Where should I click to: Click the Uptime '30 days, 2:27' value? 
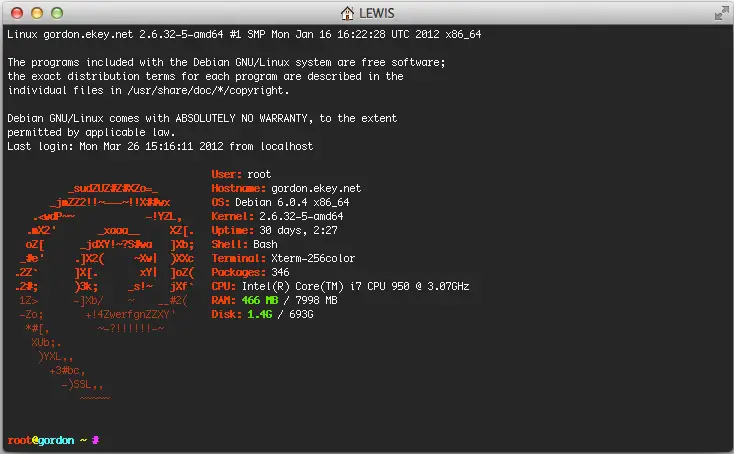click(x=298, y=230)
